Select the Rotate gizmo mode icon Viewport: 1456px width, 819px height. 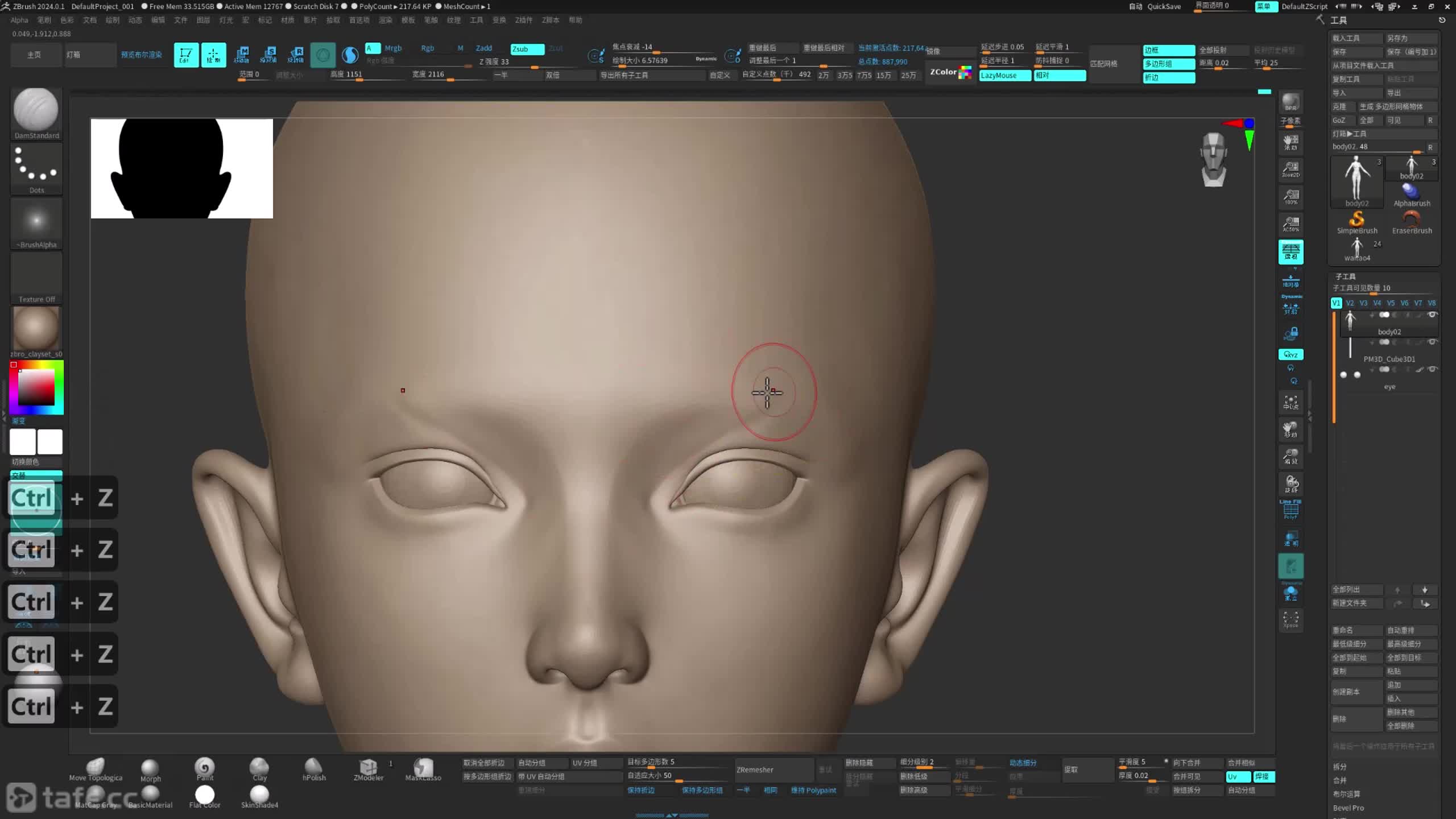point(296,55)
